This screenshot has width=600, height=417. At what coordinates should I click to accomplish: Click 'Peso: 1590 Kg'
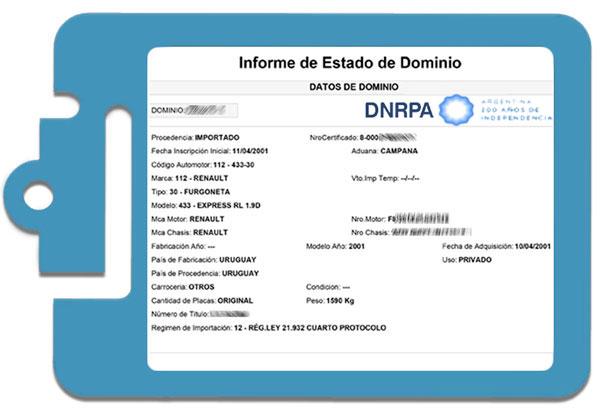[x=330, y=301]
